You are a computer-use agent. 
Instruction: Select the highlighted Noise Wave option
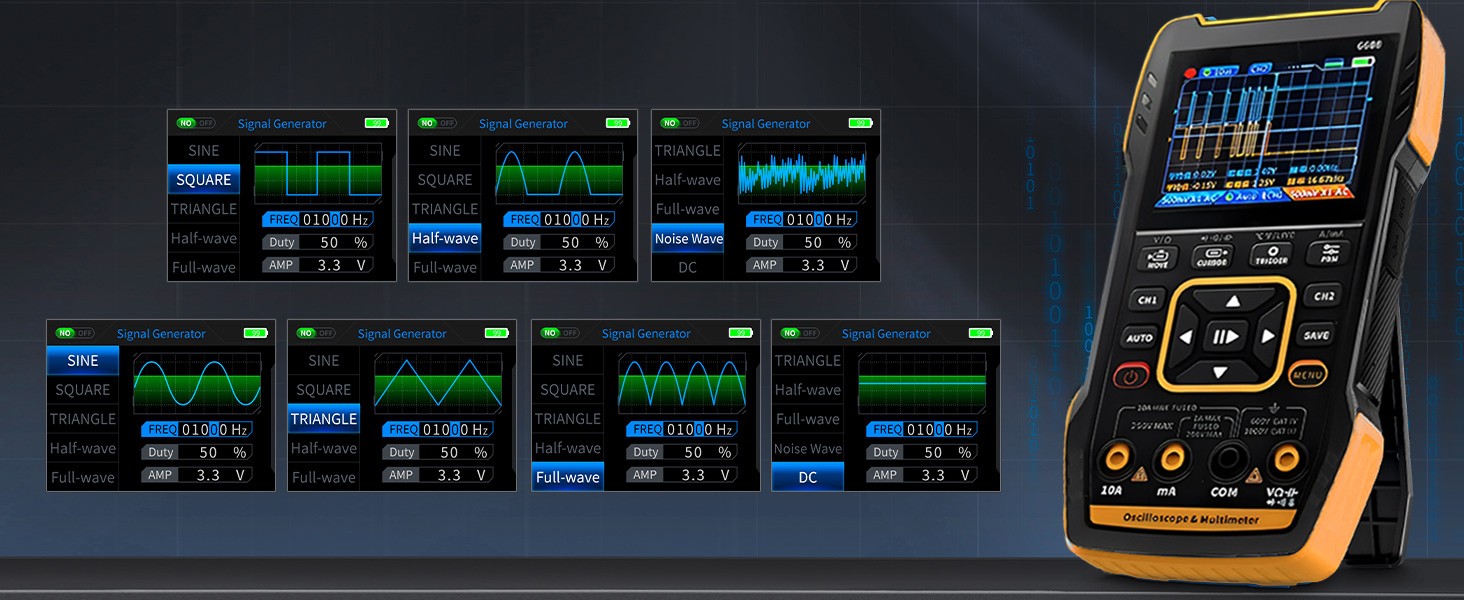[x=688, y=239]
